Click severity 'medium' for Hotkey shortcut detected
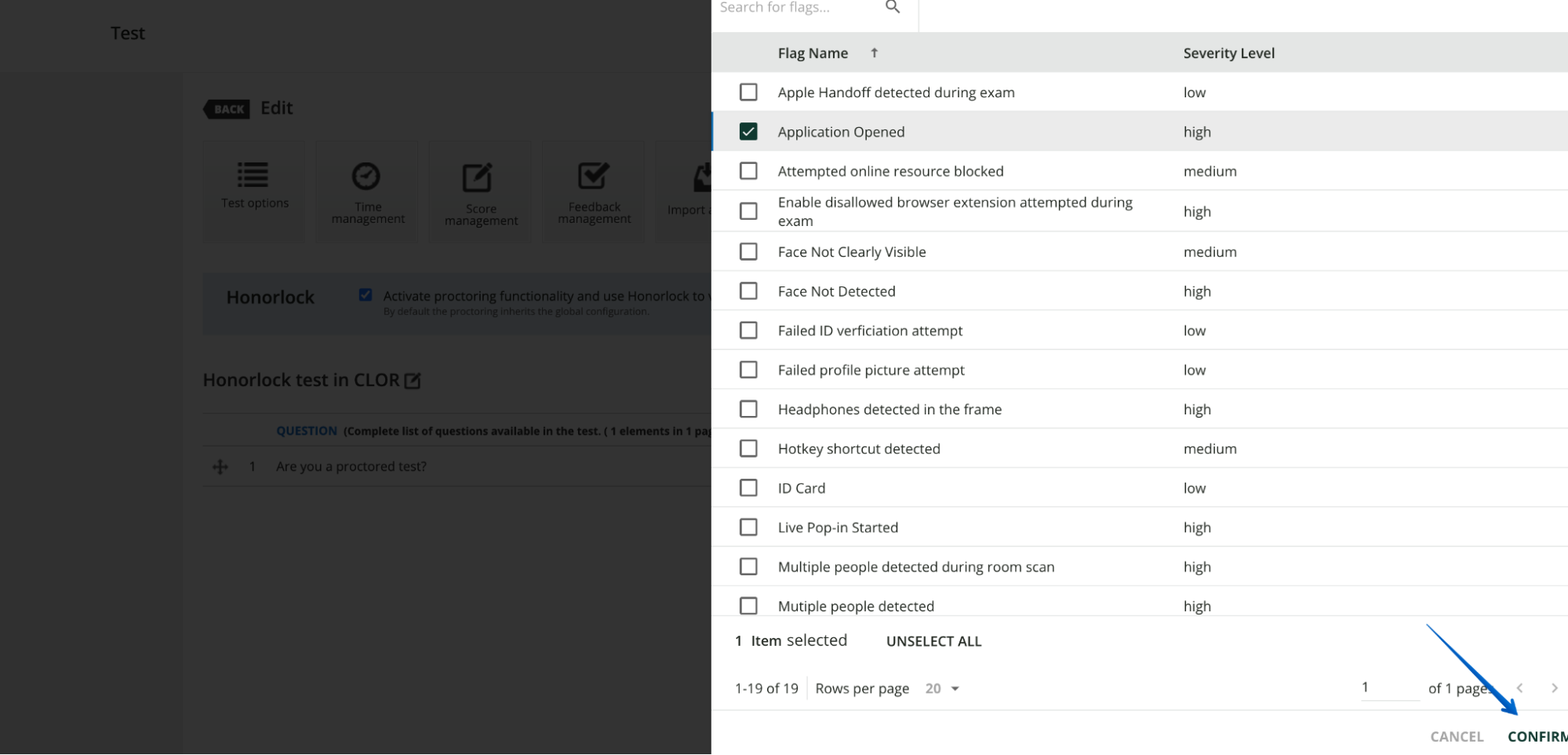Screen dimensions: 1568x755 [x=1210, y=449]
